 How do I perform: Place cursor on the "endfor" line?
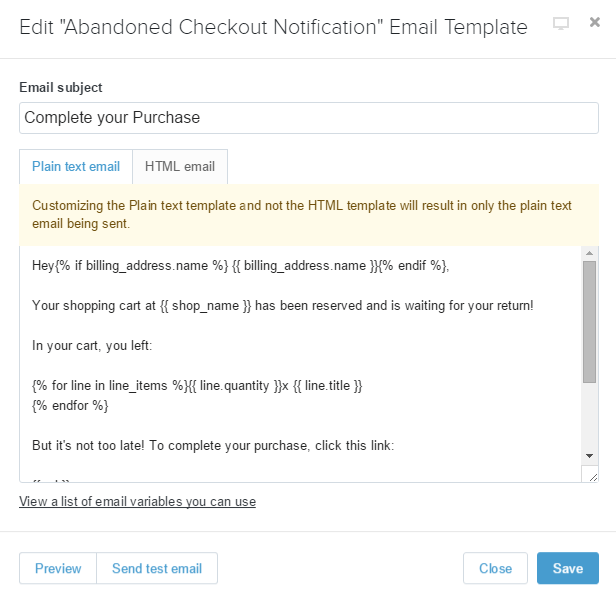[70, 405]
